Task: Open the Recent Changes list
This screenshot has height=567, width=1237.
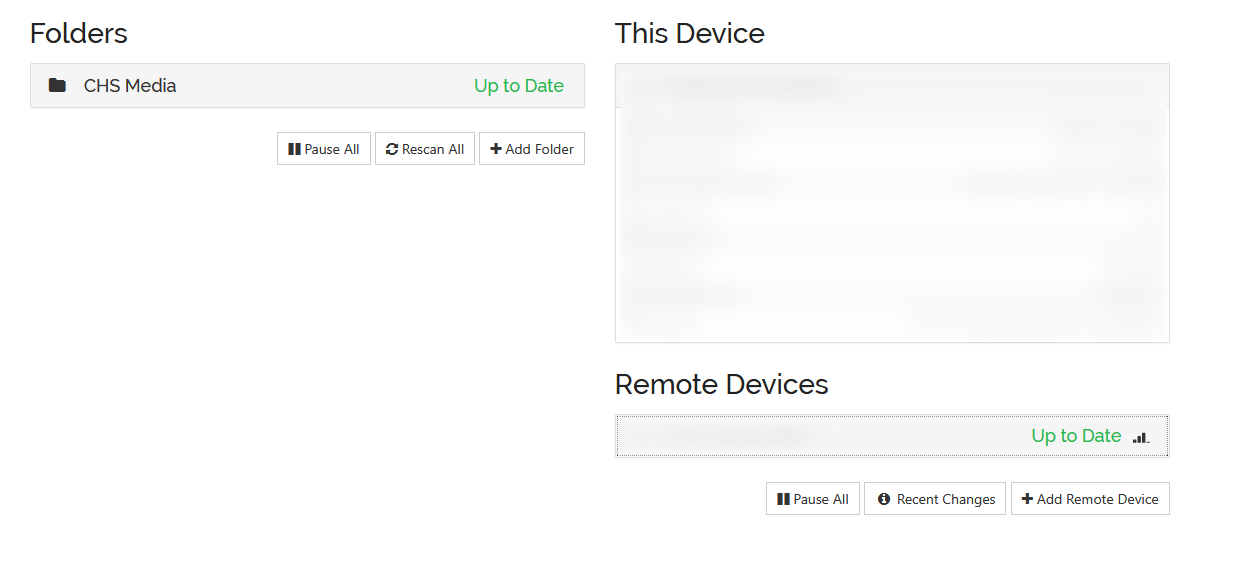Action: tap(937, 499)
